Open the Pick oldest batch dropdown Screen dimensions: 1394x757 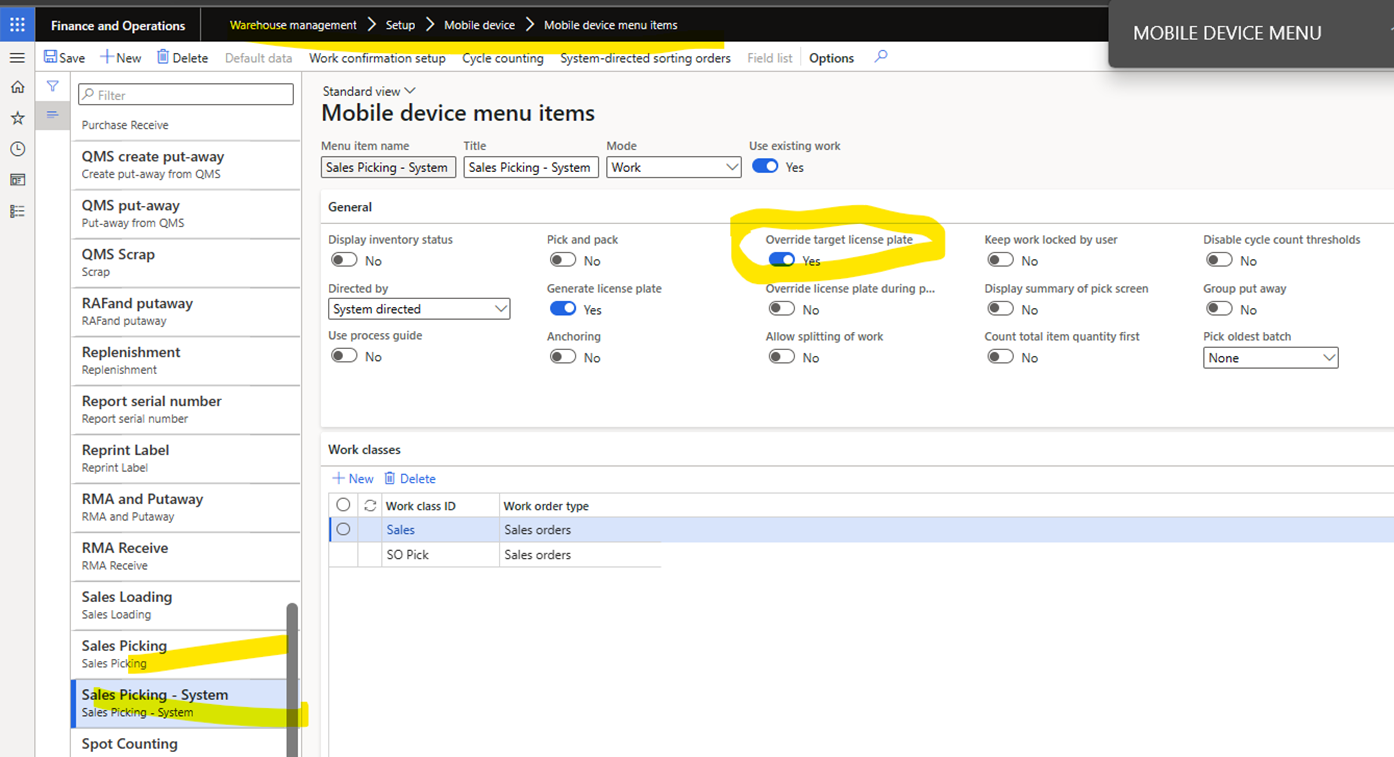[1270, 358]
